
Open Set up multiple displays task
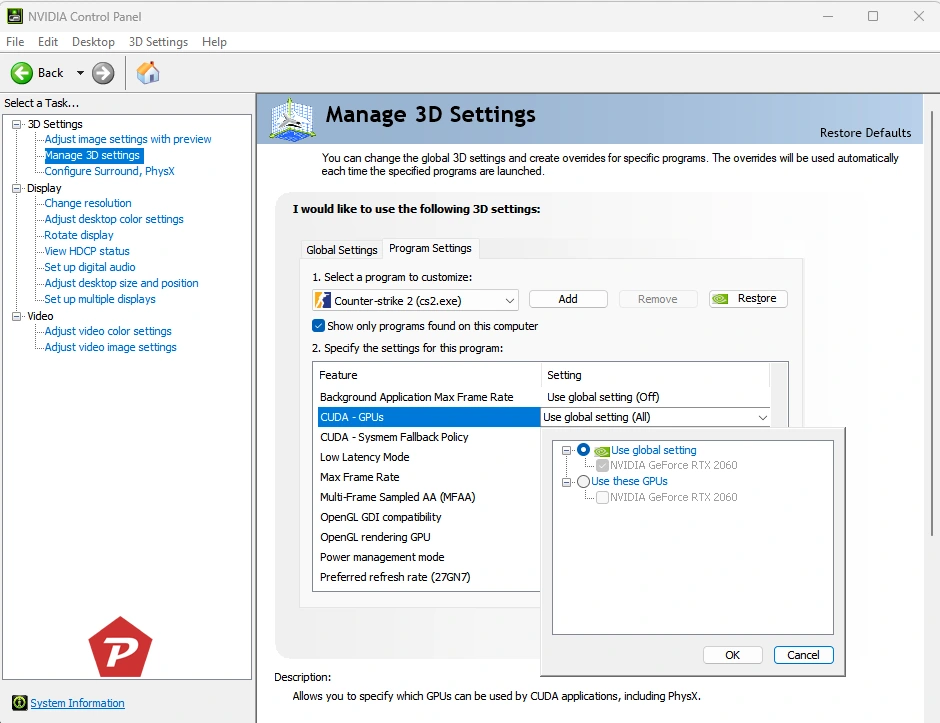pyautogui.click(x=100, y=299)
